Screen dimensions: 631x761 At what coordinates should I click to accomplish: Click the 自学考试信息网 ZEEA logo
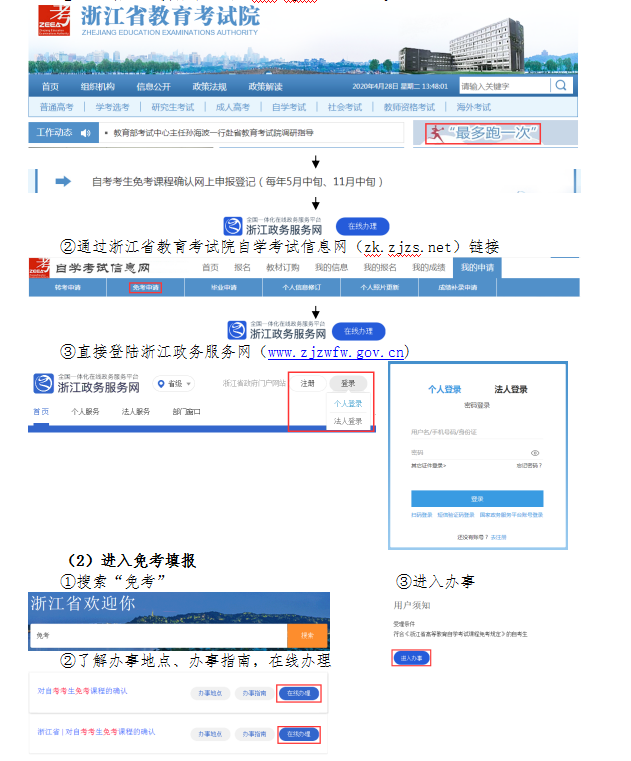point(40,268)
